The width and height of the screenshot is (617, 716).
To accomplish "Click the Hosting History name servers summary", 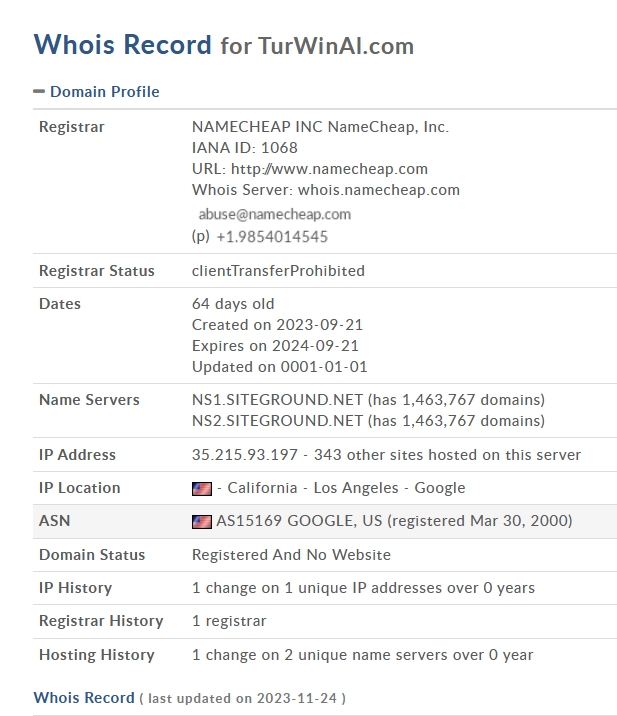I will coord(363,654).
